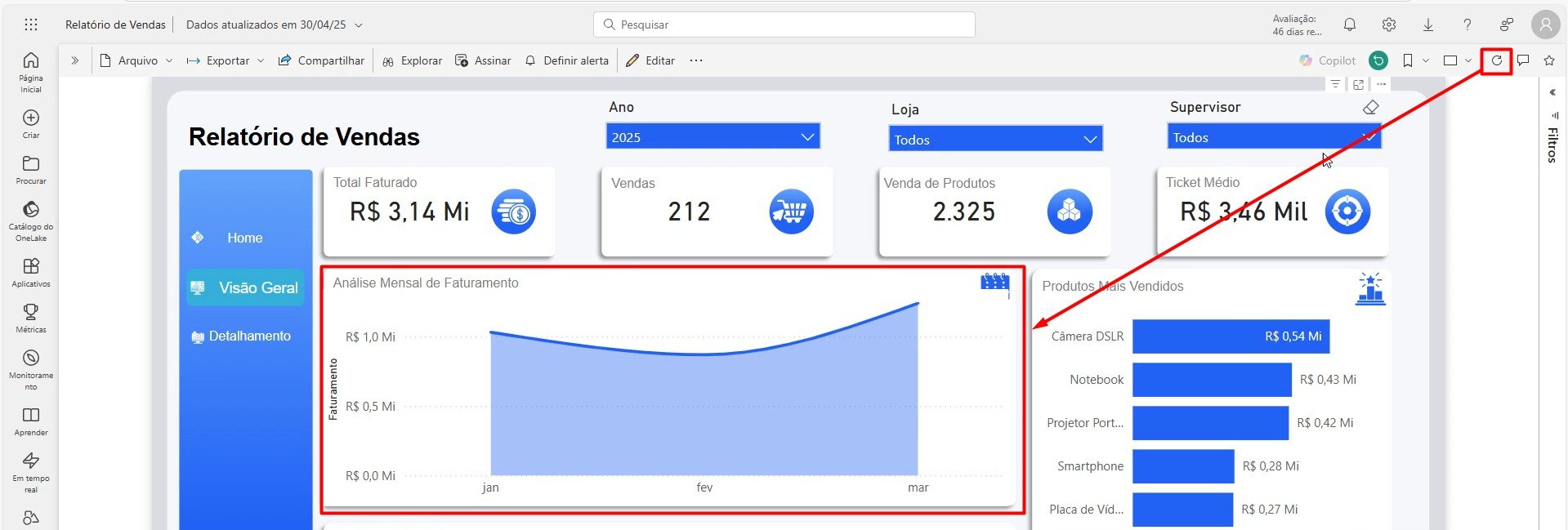Click Criar in left sidebar
The height and width of the screenshot is (530, 1568).
click(x=31, y=124)
